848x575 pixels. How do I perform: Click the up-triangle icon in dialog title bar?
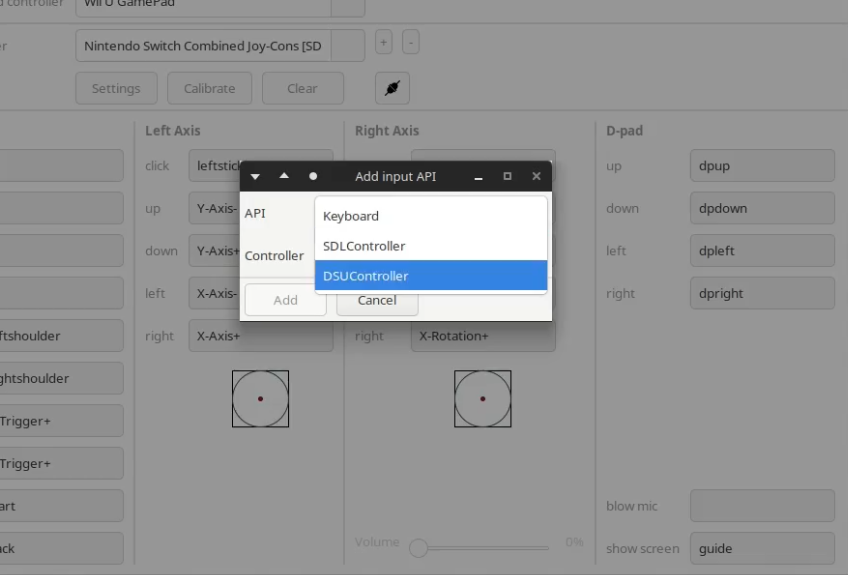284,176
